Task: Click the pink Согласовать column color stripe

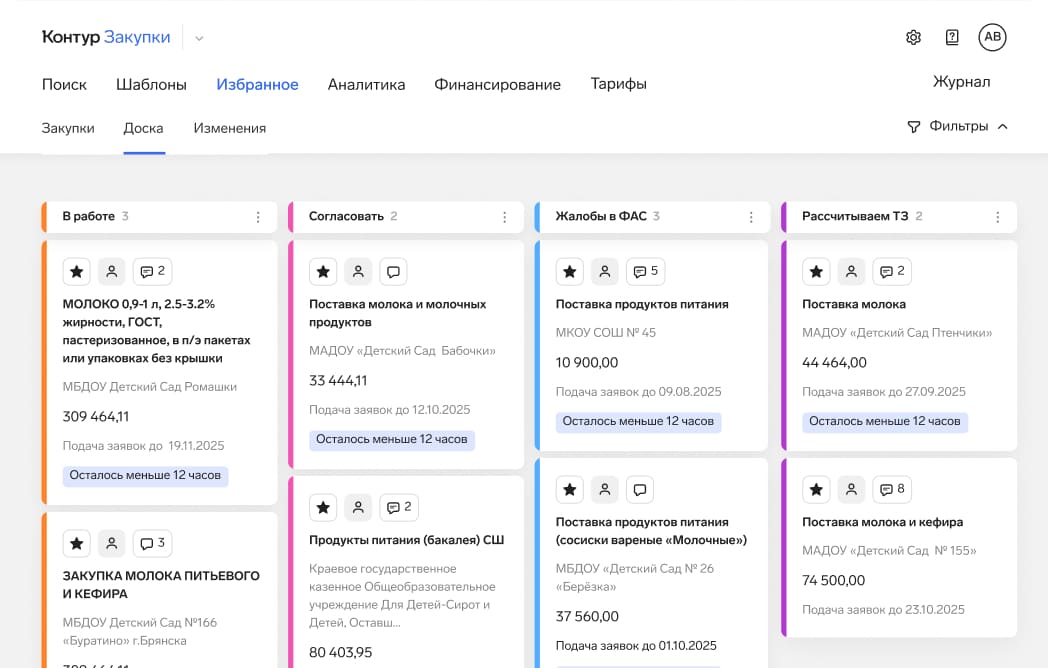Action: click(291, 217)
